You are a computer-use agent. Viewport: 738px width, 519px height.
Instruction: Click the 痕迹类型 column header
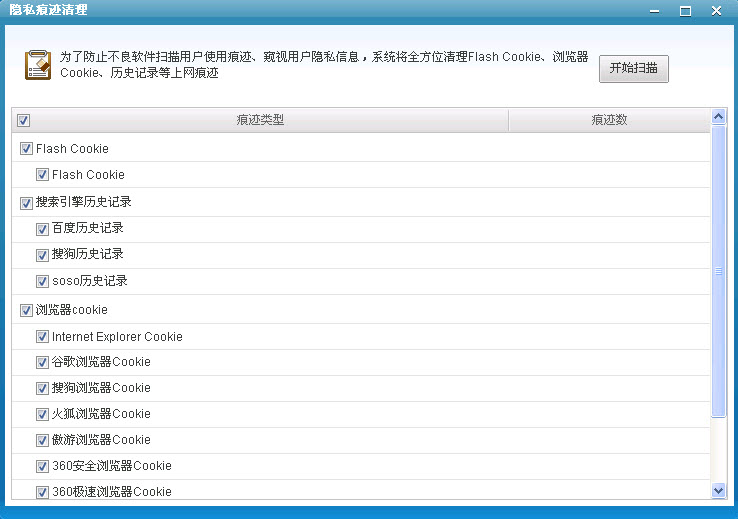[260, 120]
